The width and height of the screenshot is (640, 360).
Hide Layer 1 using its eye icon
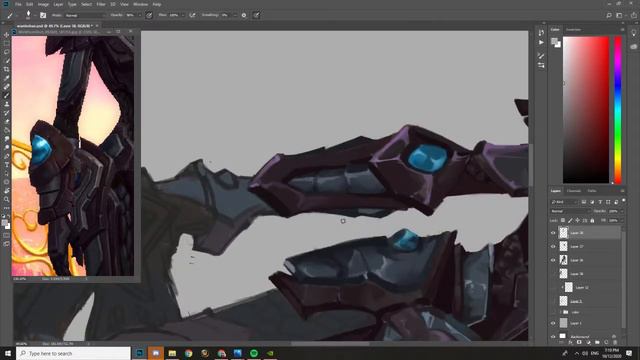pyautogui.click(x=553, y=323)
